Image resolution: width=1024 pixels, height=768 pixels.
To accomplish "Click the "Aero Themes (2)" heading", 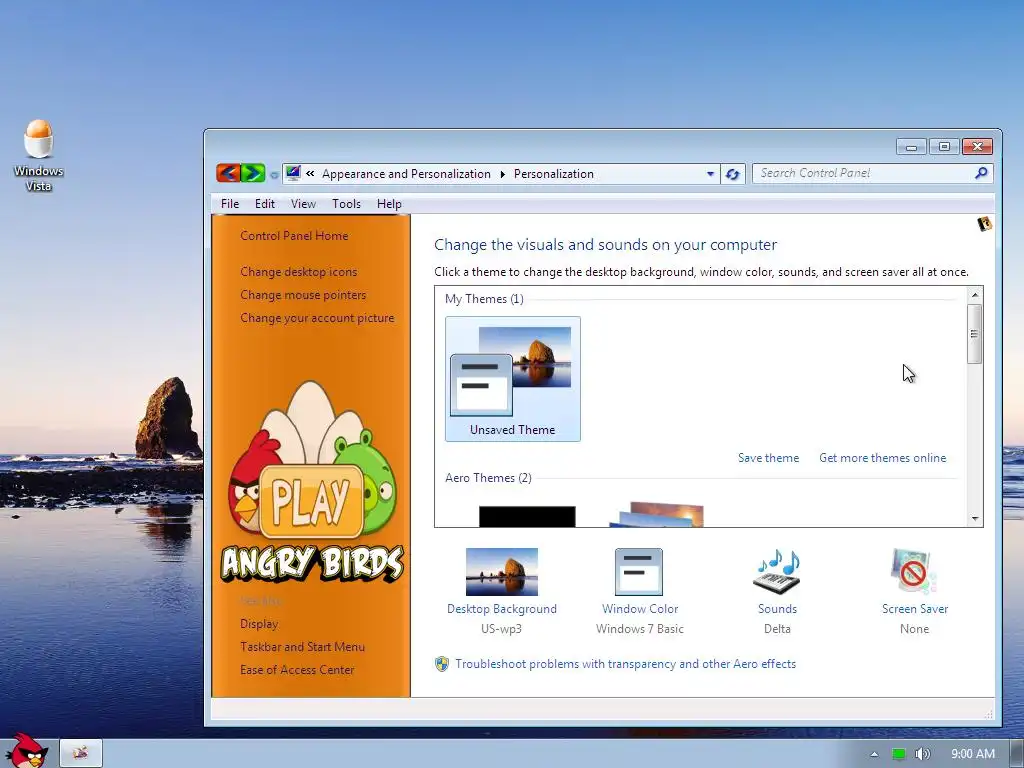I will (488, 478).
